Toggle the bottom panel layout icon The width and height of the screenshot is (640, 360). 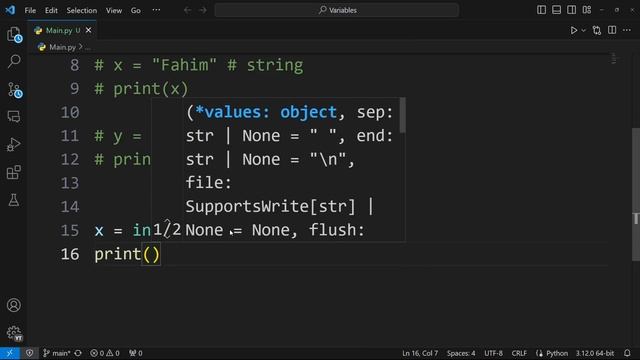(x=556, y=10)
